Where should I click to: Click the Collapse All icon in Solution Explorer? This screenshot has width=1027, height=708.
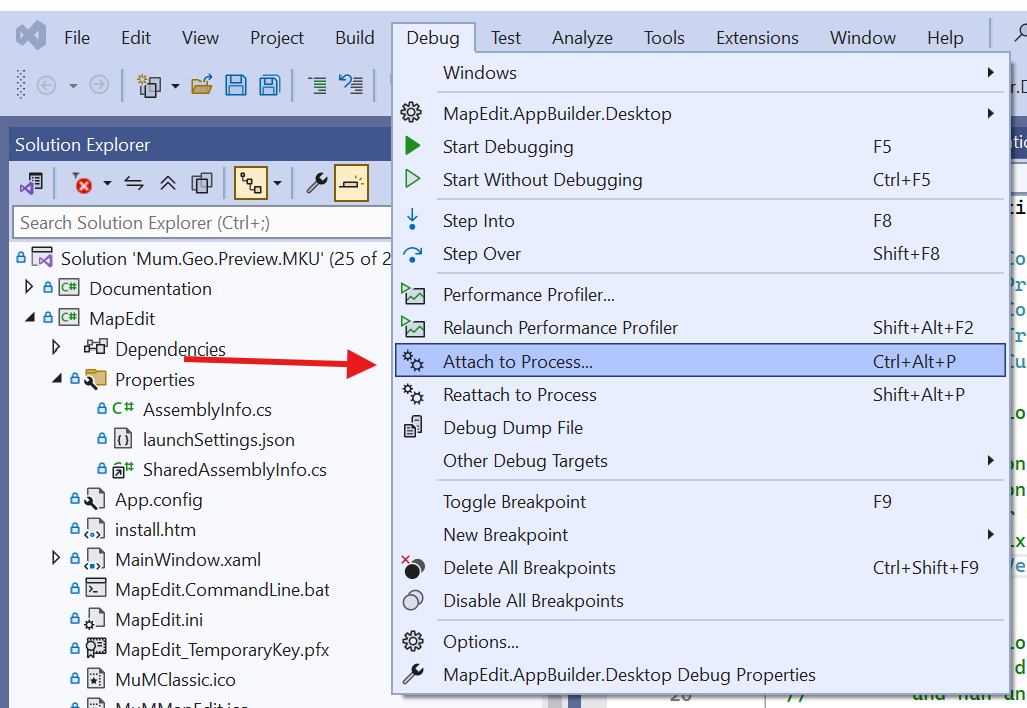coord(168,183)
